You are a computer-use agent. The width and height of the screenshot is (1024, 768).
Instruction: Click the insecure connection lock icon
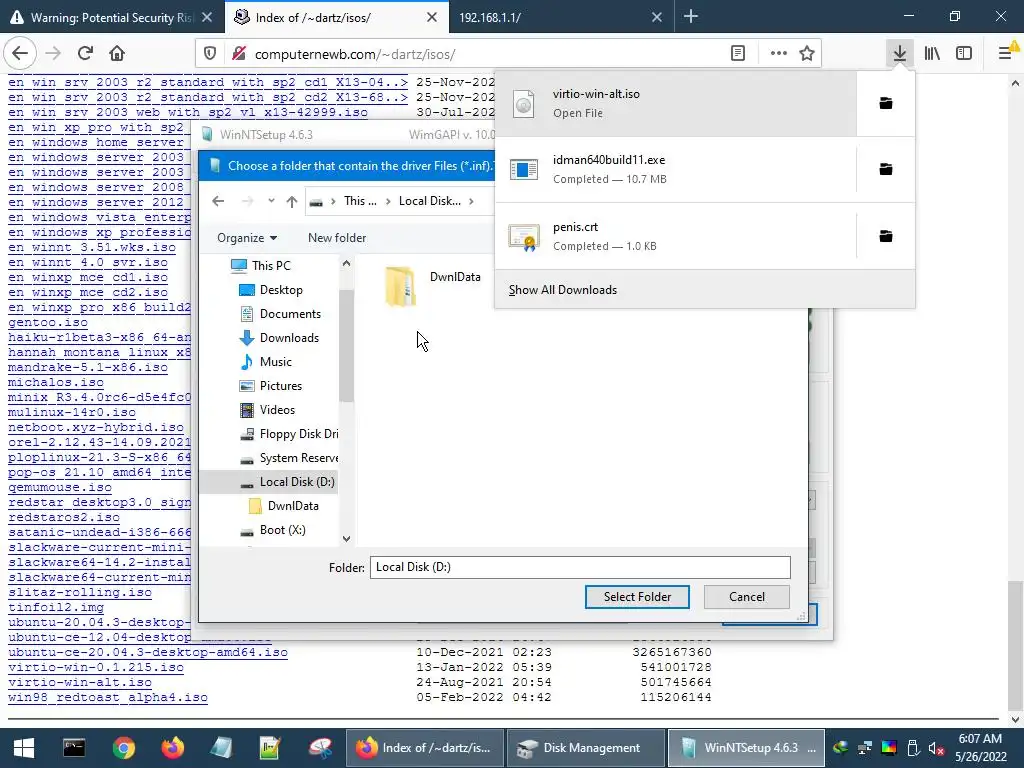[x=239, y=54]
